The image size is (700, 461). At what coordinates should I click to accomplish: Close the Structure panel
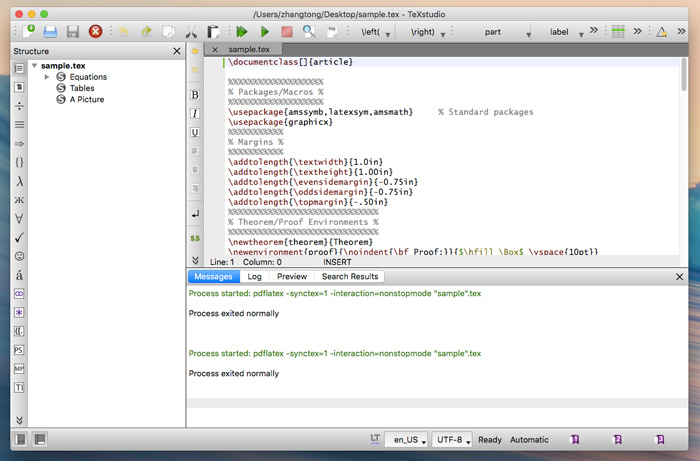tap(177, 51)
